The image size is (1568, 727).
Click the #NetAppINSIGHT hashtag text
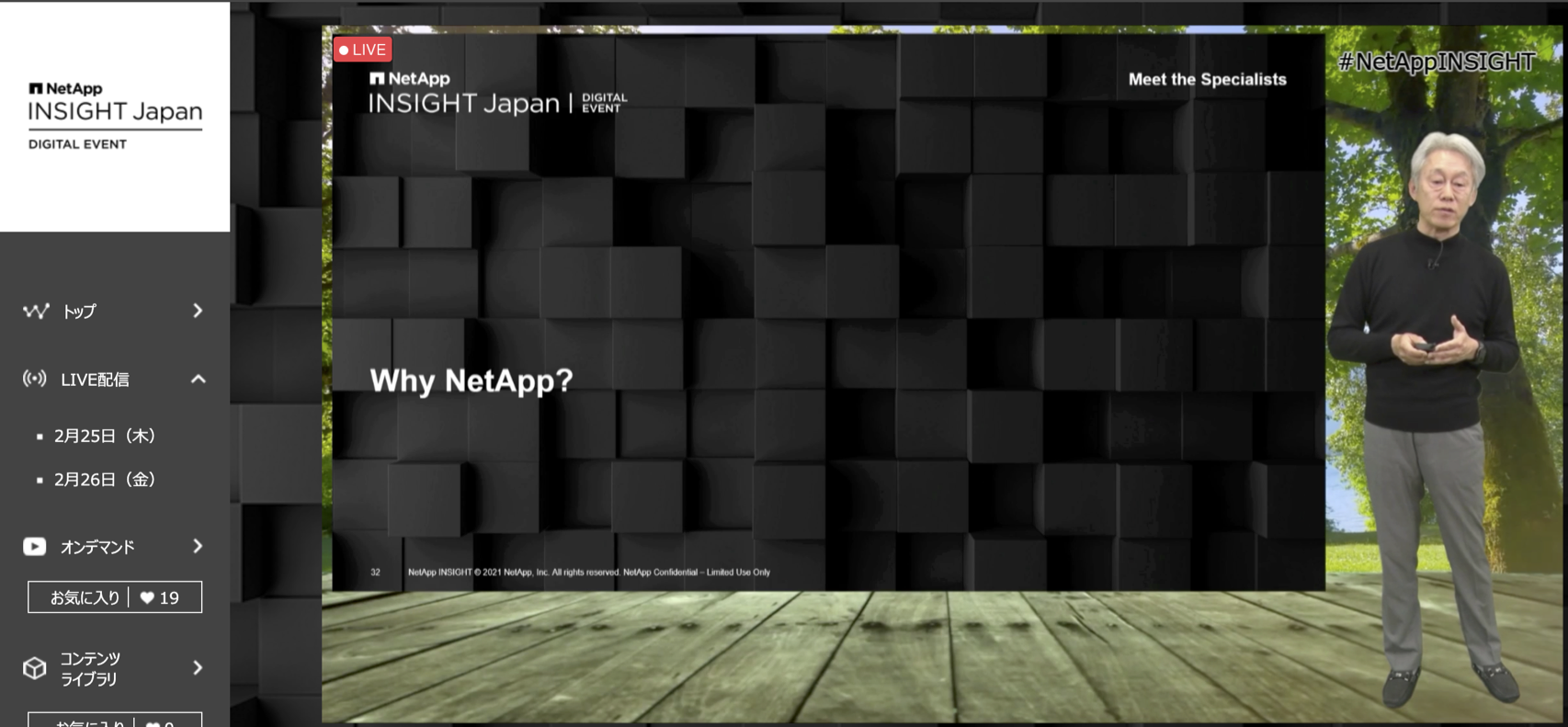point(1437,62)
